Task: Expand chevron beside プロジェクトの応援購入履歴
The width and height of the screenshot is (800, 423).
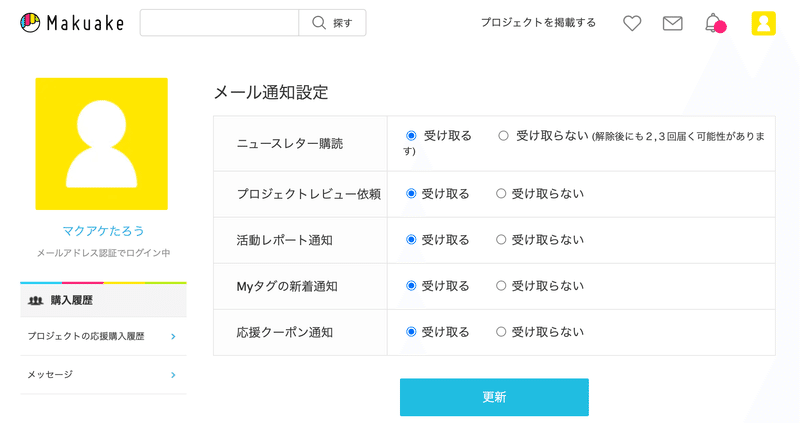Action: 173,336
